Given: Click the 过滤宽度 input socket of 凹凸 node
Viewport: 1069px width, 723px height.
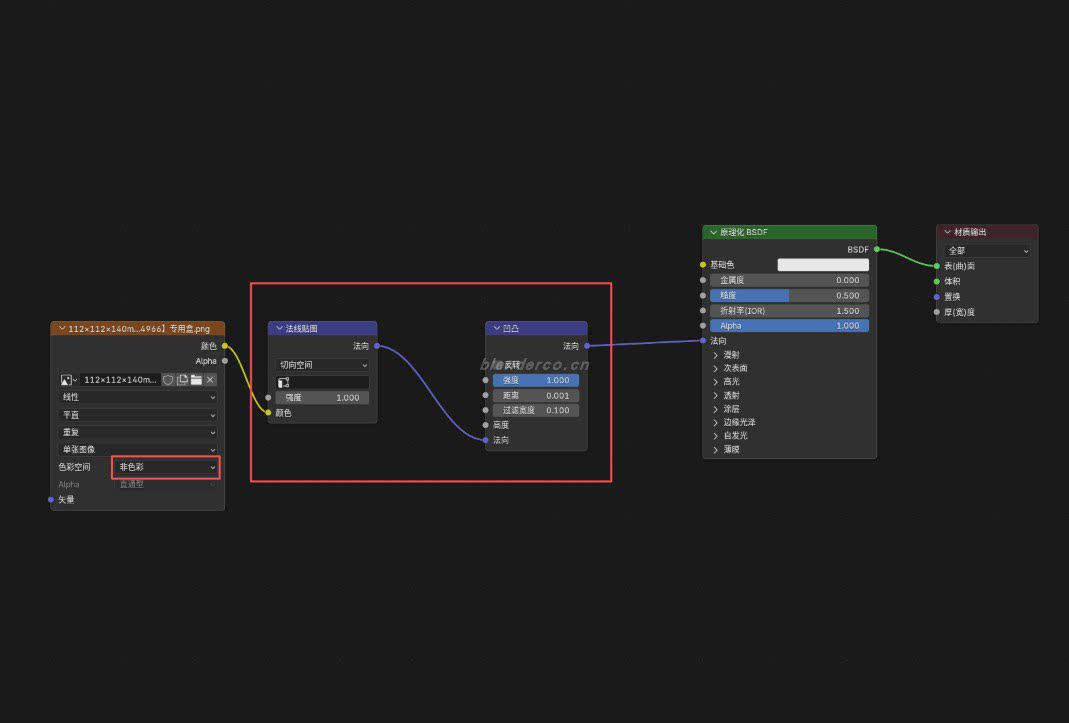Looking at the screenshot, I should [x=485, y=411].
